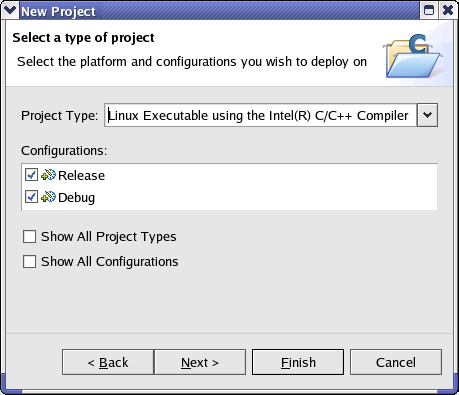The height and width of the screenshot is (395, 459).
Task: Click the Show All Configurations label text
Action: [110, 262]
